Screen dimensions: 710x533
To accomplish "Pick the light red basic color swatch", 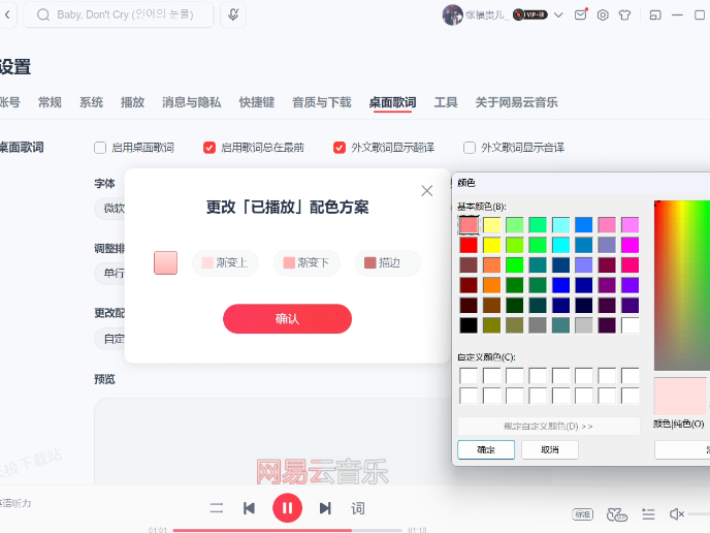I will 469,225.
